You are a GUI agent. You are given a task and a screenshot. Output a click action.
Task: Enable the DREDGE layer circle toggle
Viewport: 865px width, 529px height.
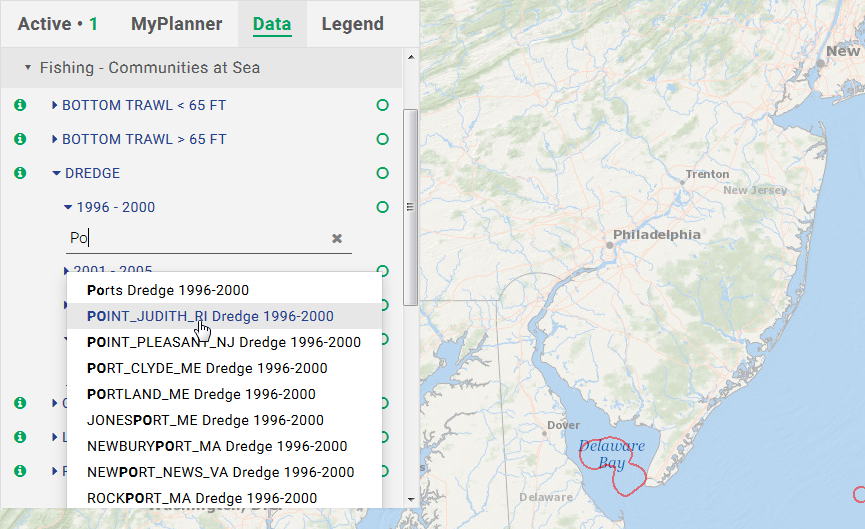click(382, 173)
